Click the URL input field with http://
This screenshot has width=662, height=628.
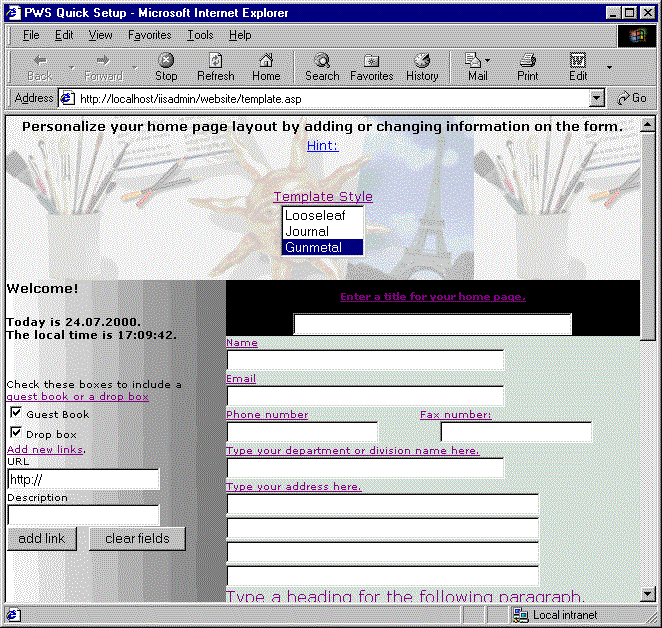pos(83,479)
